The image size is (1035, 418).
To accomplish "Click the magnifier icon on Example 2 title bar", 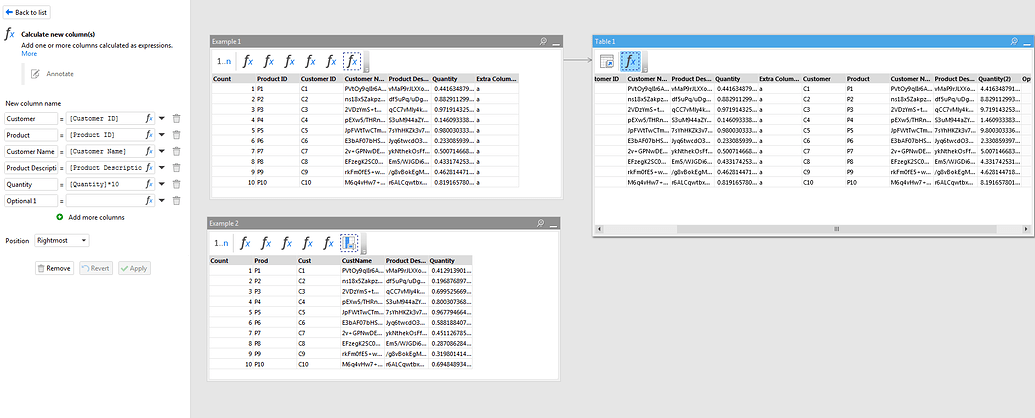I will 541,223.
